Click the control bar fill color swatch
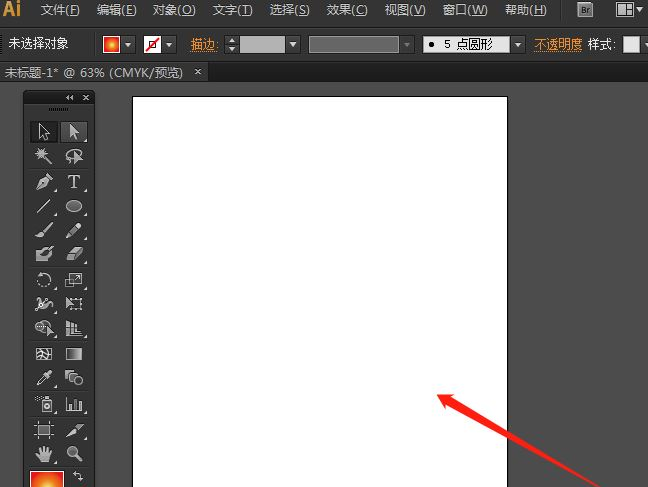This screenshot has width=648, height=487. pyautogui.click(x=111, y=44)
